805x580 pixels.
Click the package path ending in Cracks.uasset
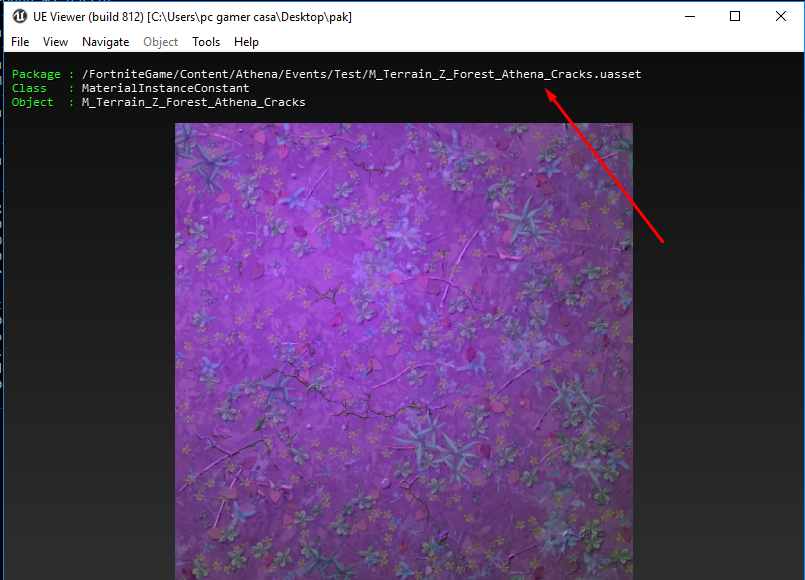point(361,74)
